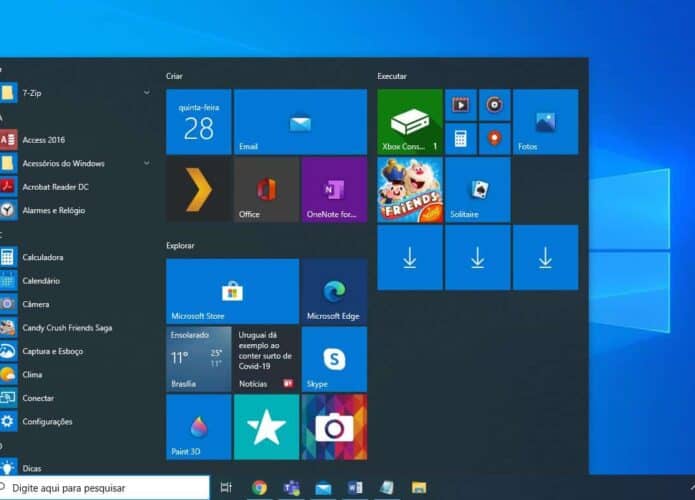Launch the Microsoft Edge tile
Screen dimensions: 695x500
point(334,291)
